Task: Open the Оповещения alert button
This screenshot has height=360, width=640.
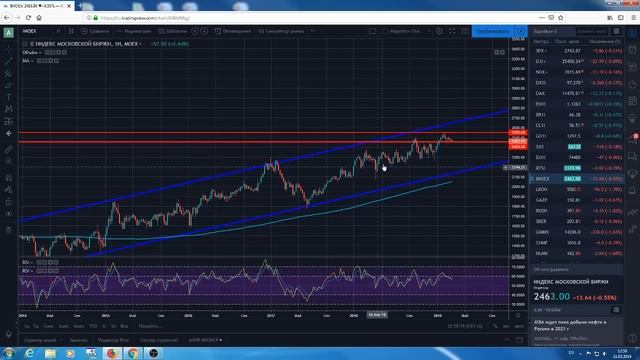Action: point(233,31)
